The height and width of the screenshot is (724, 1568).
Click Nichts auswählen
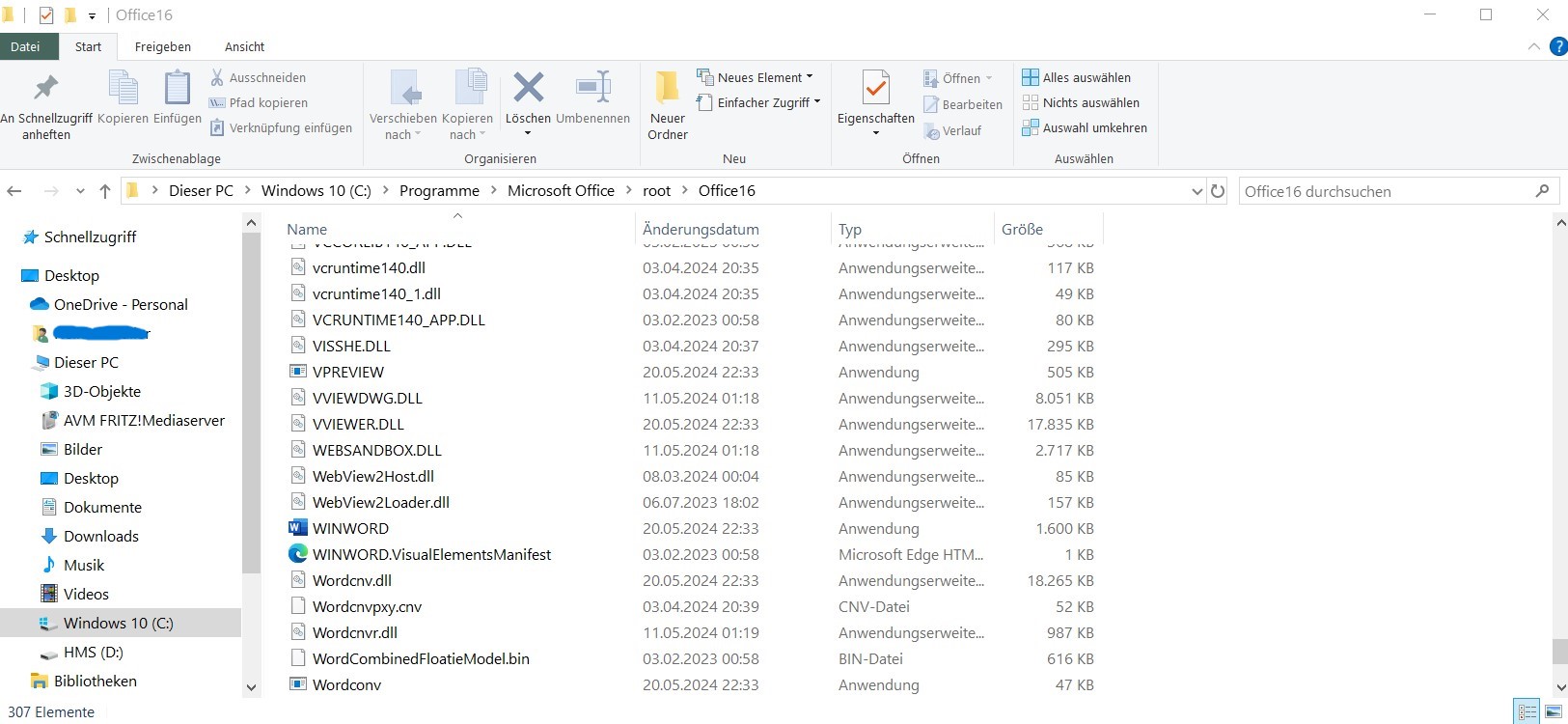(1081, 102)
